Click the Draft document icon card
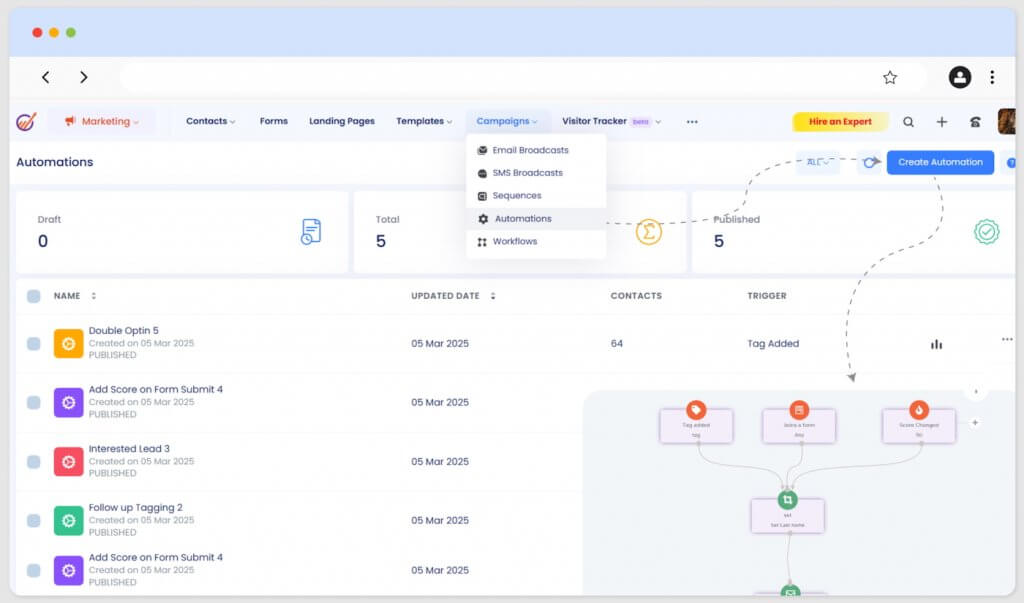This screenshot has height=603, width=1024. coord(311,230)
